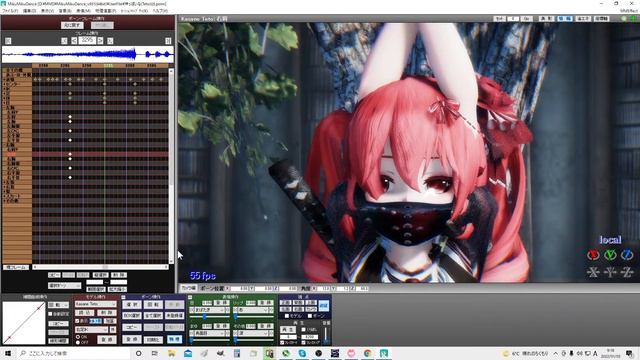Viewport: 640px width, 360px height.
Task: Open the ファイル(F) menu
Action: click(10, 11)
